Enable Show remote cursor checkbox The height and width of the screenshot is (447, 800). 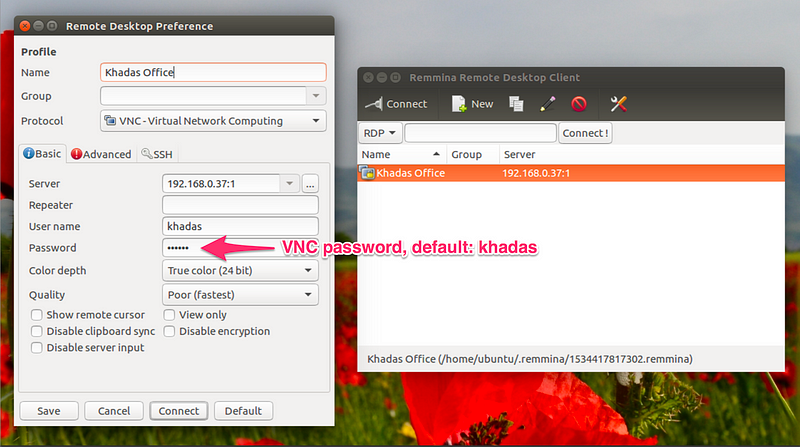(x=36, y=315)
